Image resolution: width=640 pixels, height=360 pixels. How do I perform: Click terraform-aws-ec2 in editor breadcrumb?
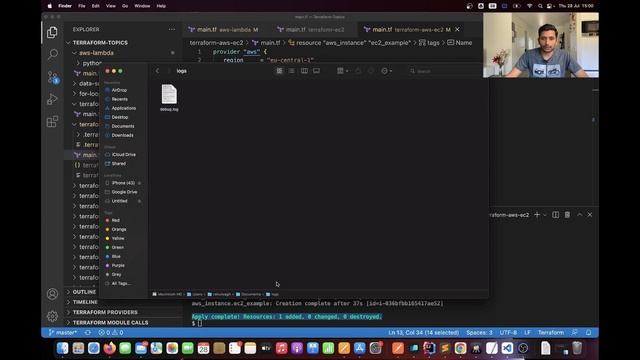click(216, 42)
